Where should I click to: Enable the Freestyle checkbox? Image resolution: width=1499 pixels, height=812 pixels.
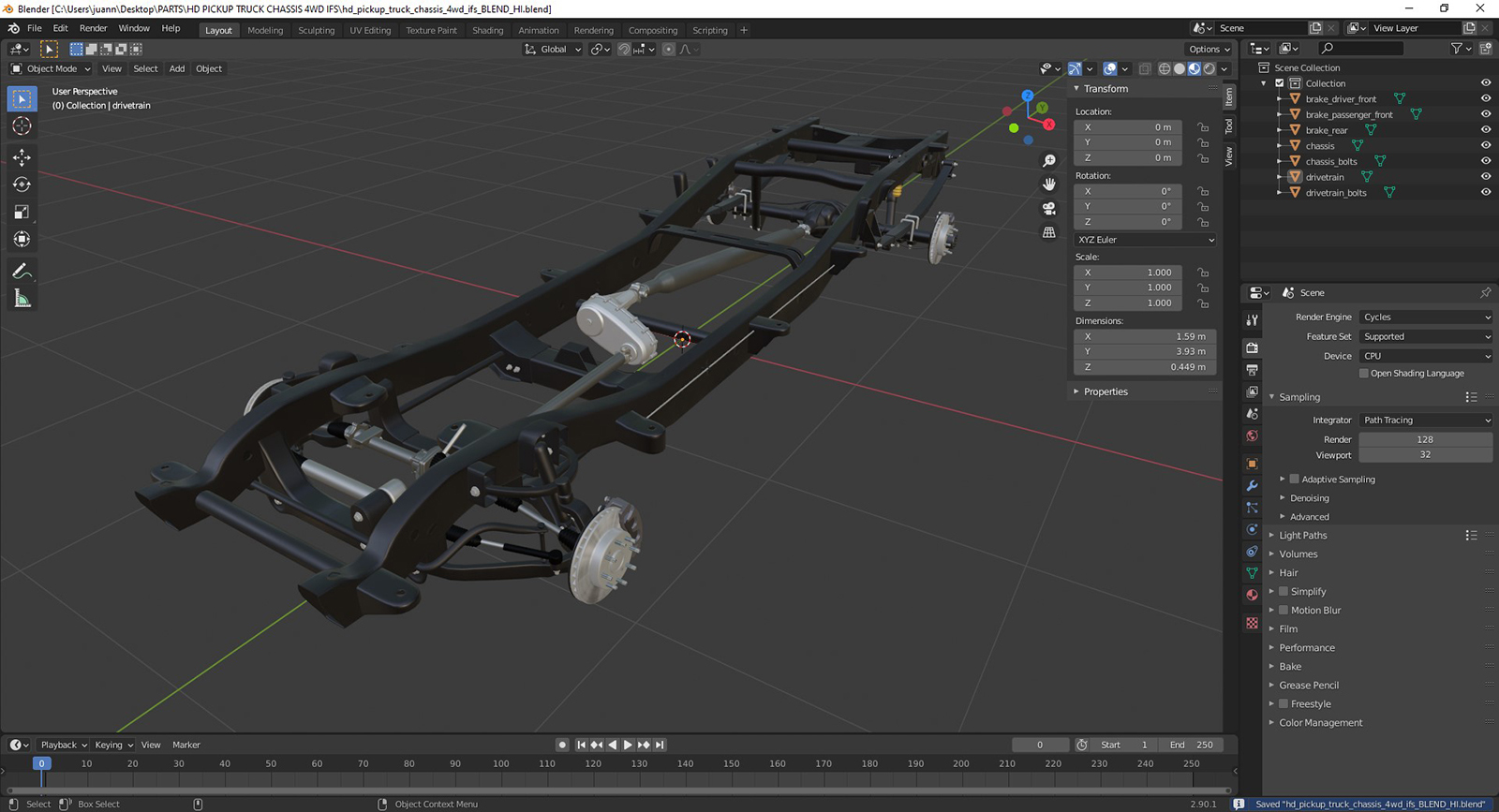coord(1284,703)
